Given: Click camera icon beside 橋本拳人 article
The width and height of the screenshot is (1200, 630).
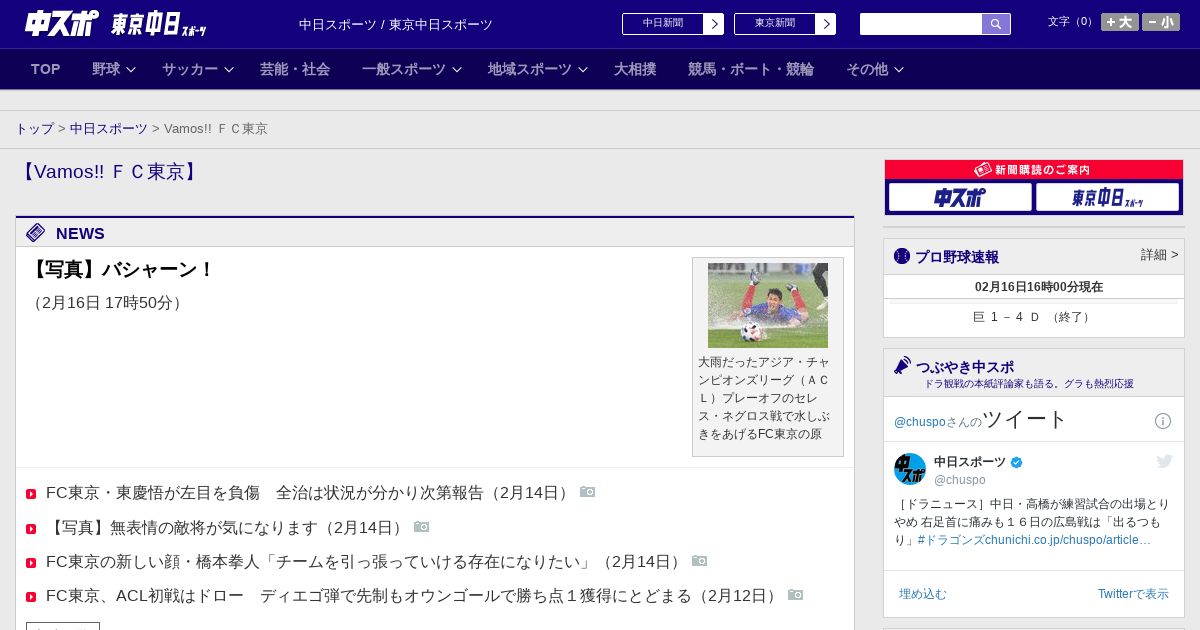Looking at the screenshot, I should [x=700, y=561].
